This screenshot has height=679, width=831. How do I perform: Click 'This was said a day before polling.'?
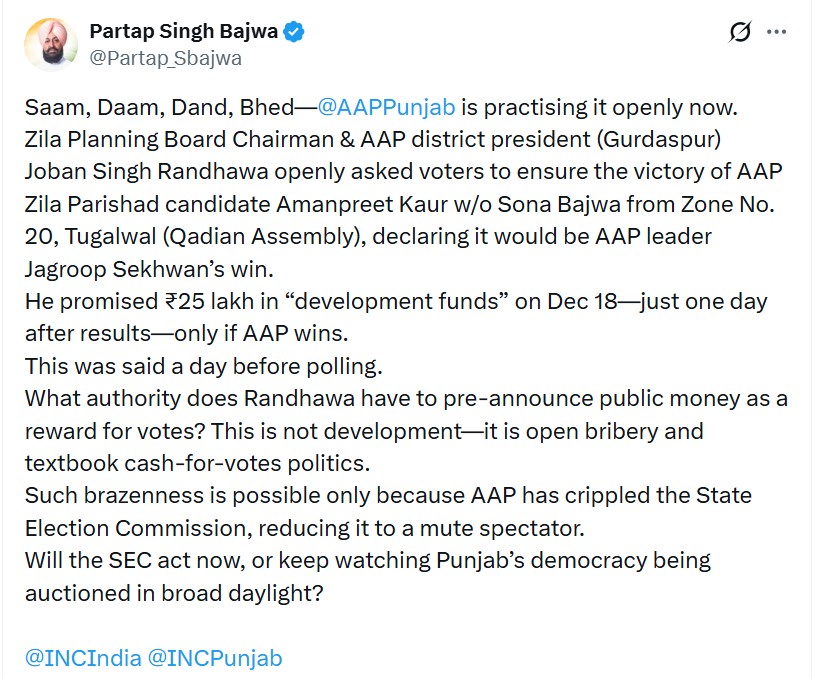pos(204,366)
